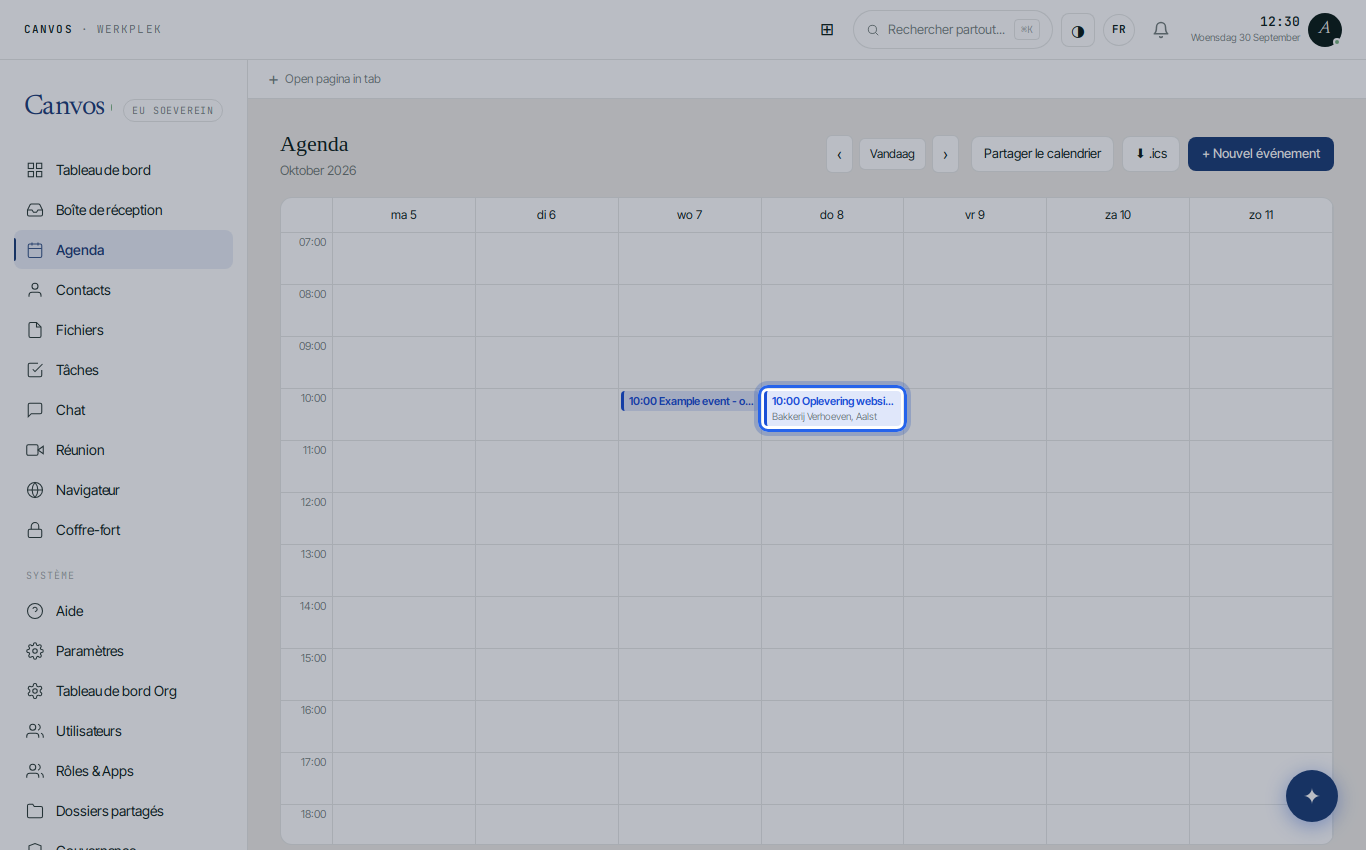
Task: Toggle the dark/light contrast theme icon
Action: click(1078, 30)
